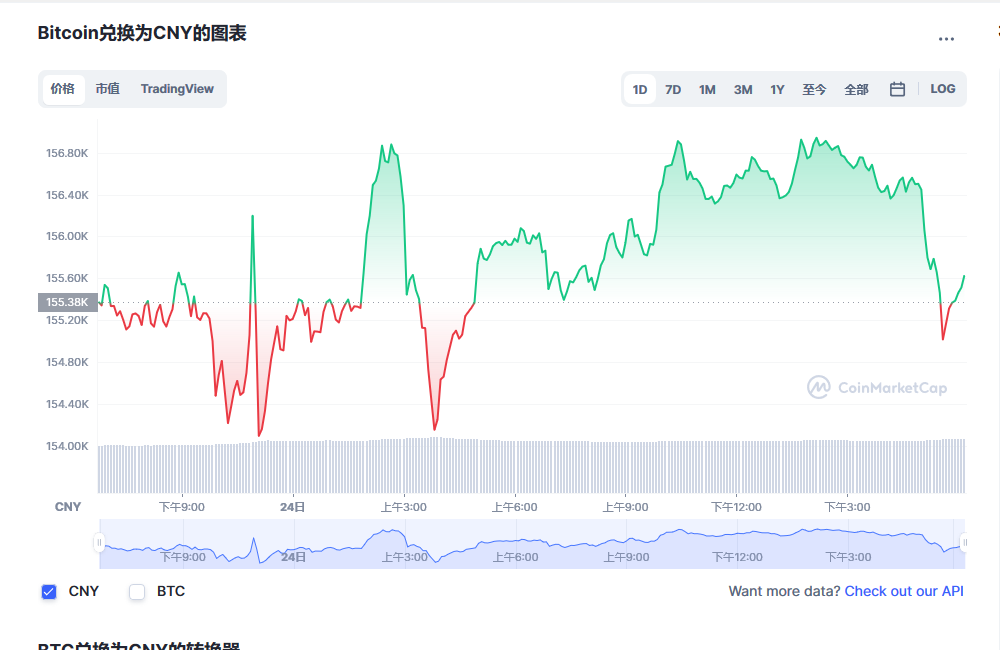The image size is (1000, 650).
Task: Grab the left handle of range navigator
Action: point(99,543)
